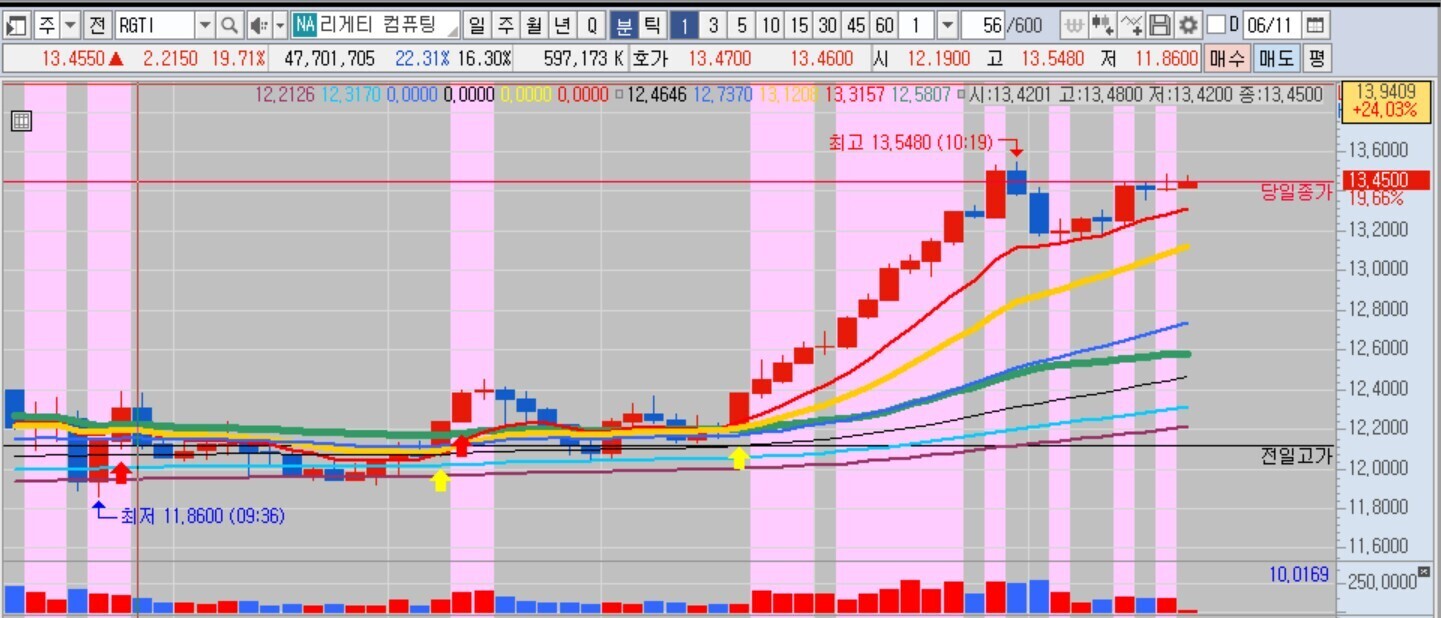Select the 30-minute interval button

point(827,24)
